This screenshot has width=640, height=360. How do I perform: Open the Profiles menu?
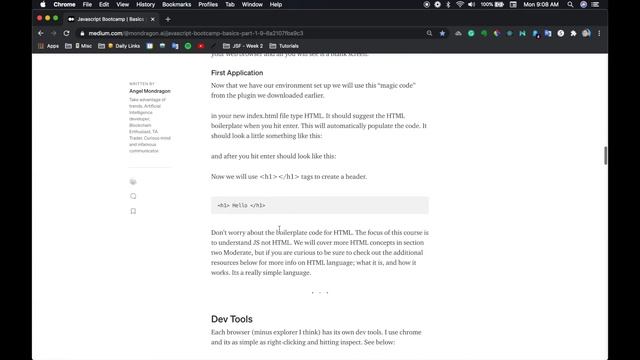208,4
